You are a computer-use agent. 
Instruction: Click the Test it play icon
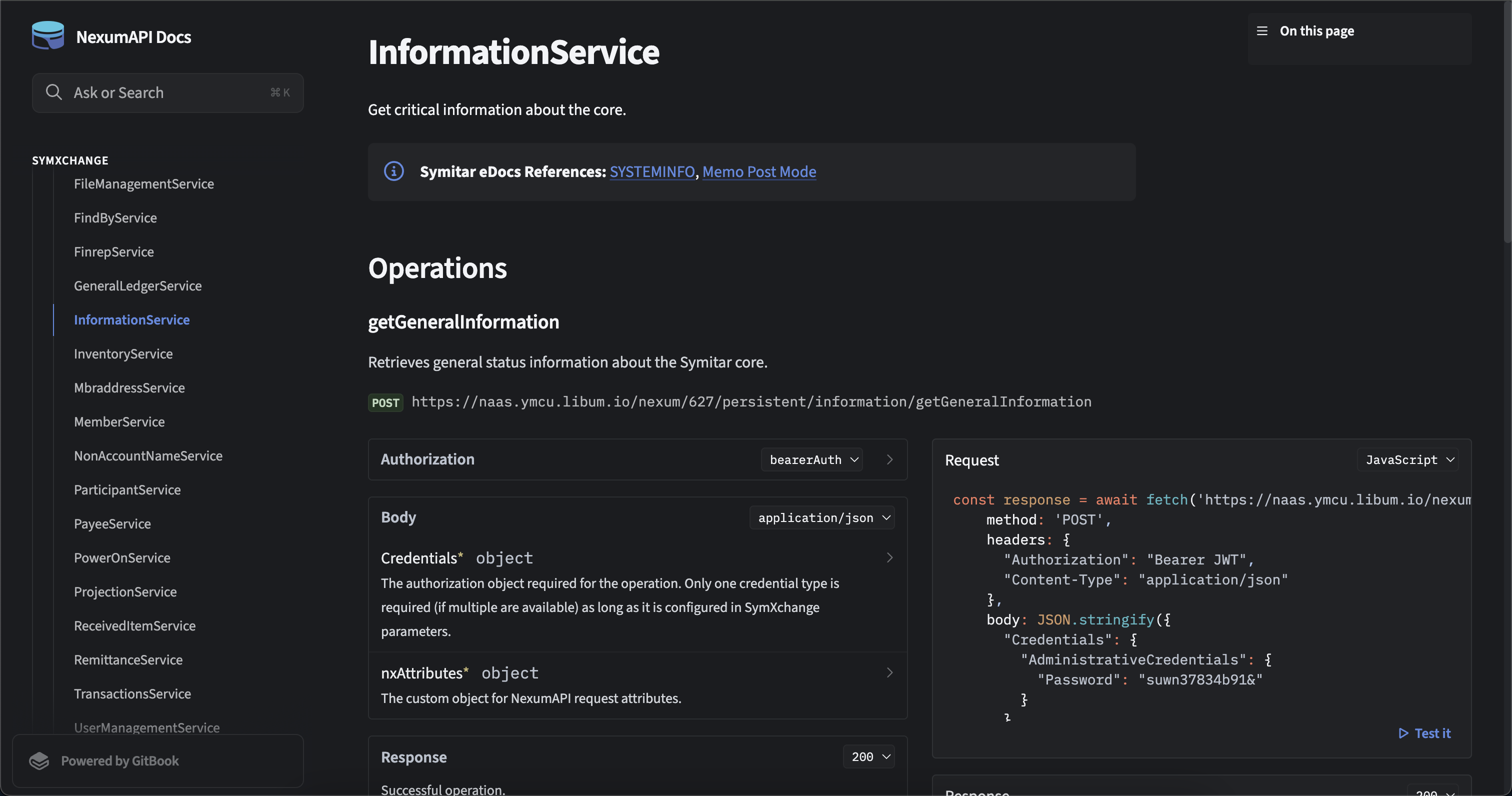point(1403,733)
